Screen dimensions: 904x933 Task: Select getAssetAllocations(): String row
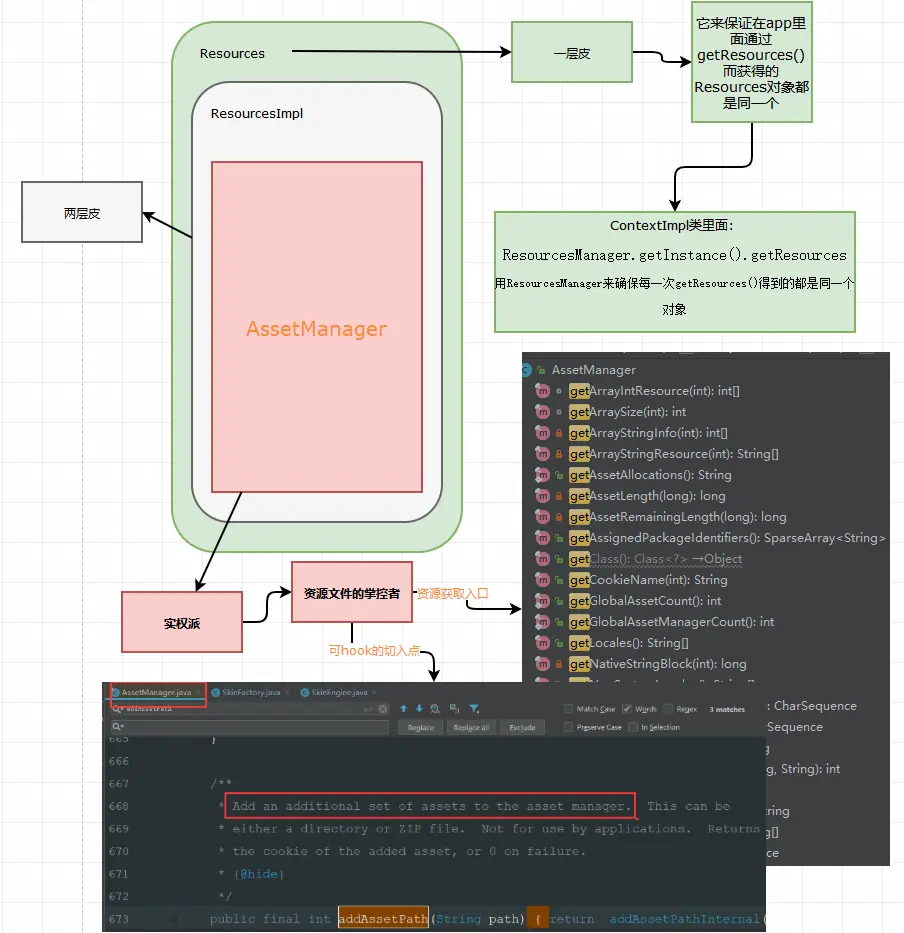pos(650,475)
